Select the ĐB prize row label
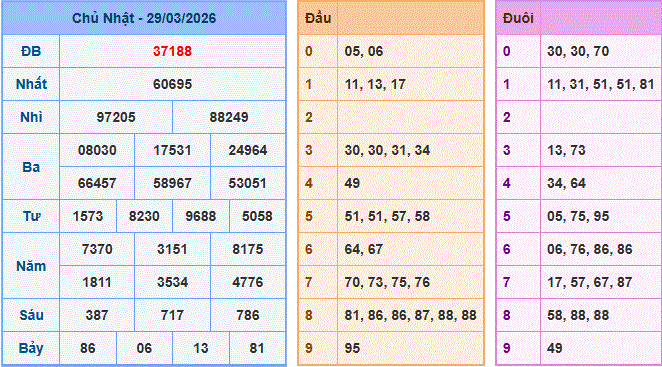This screenshot has width=662, height=367. [x=31, y=51]
